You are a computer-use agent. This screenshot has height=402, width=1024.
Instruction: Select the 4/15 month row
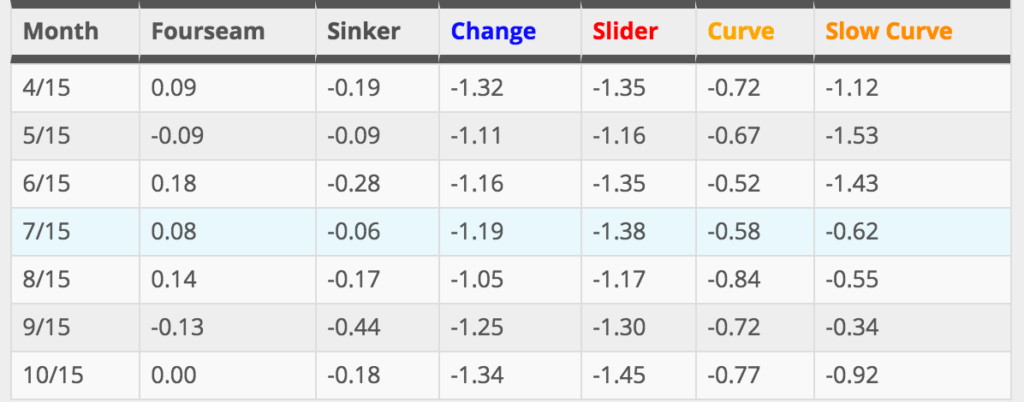coord(511,87)
